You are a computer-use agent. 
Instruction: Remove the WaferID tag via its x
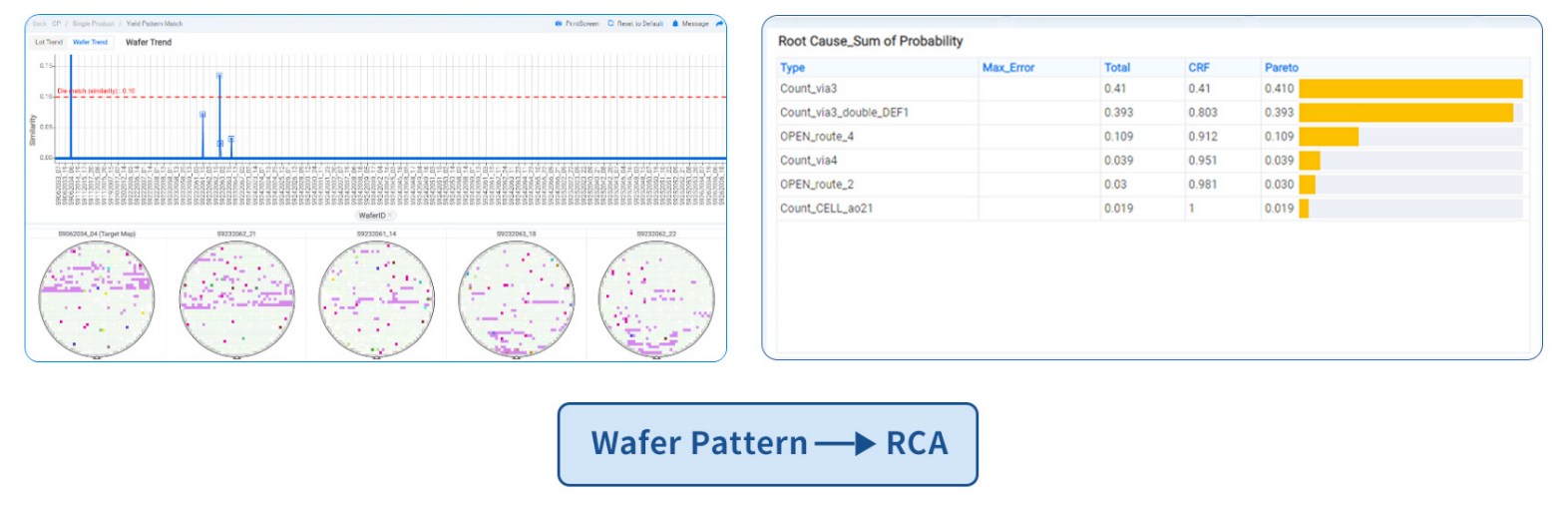[390, 216]
